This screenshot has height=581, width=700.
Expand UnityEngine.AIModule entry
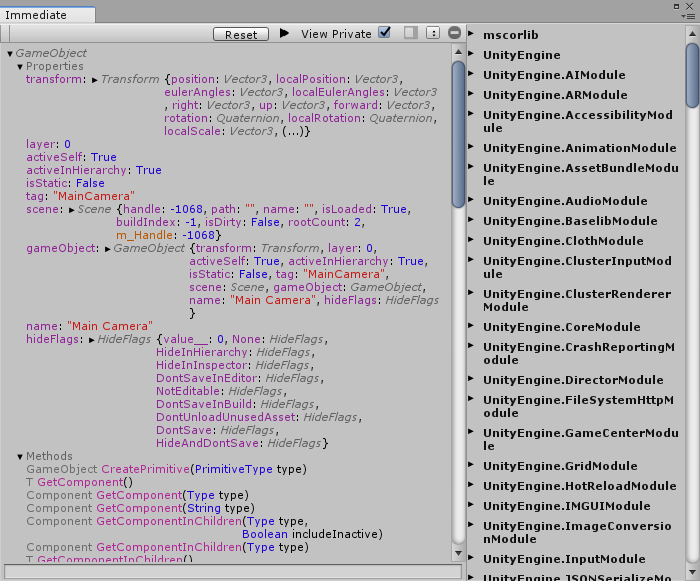pyautogui.click(x=471, y=74)
